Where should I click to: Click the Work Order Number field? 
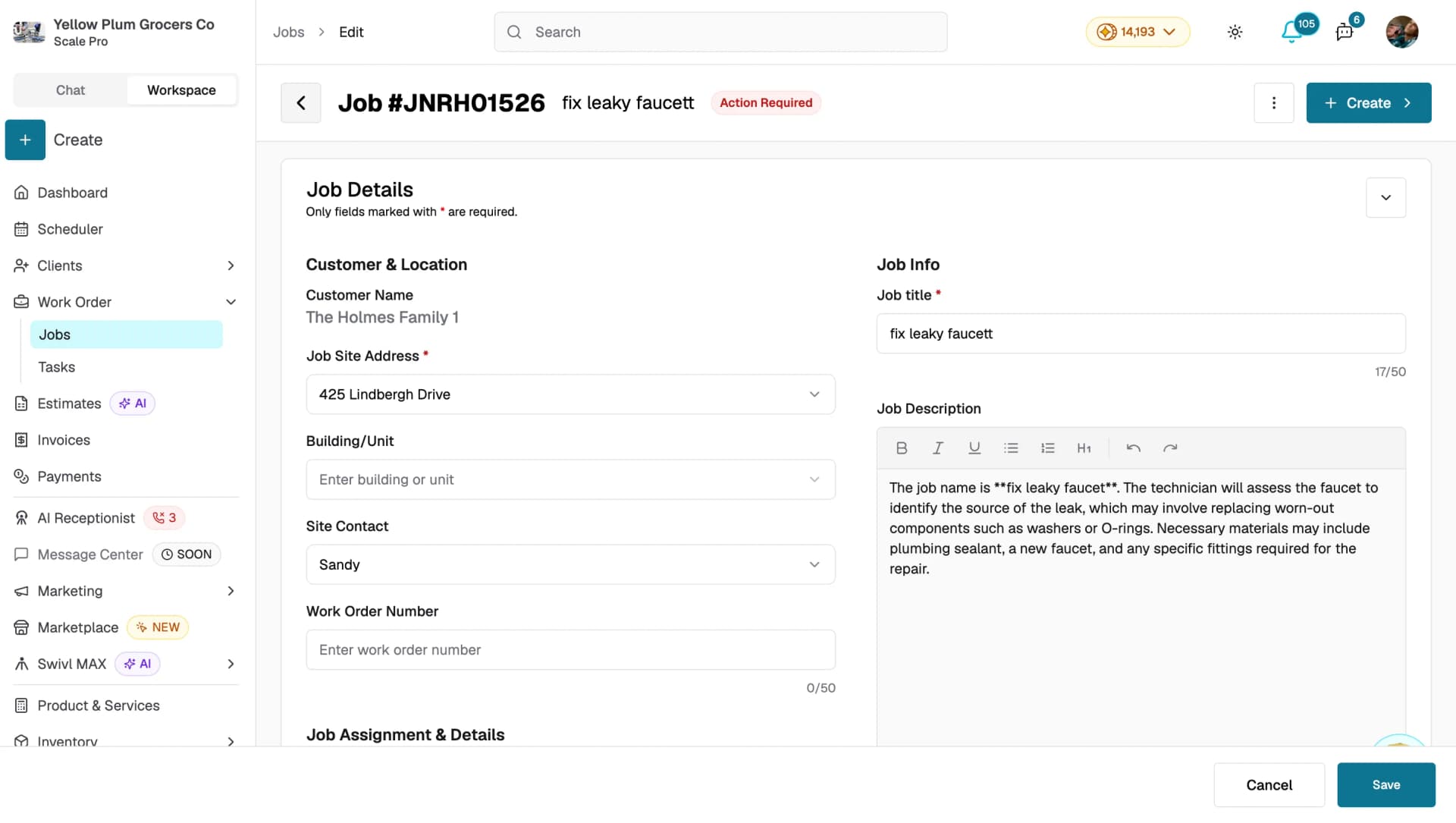570,650
